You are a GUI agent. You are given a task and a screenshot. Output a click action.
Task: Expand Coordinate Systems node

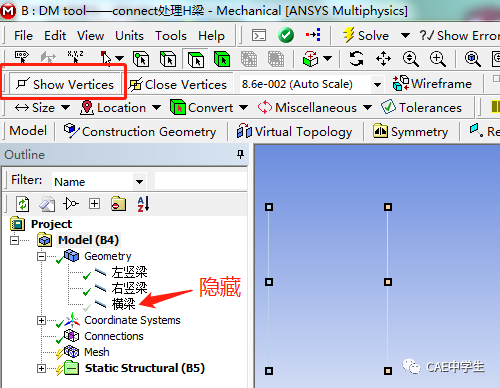[x=41, y=320]
